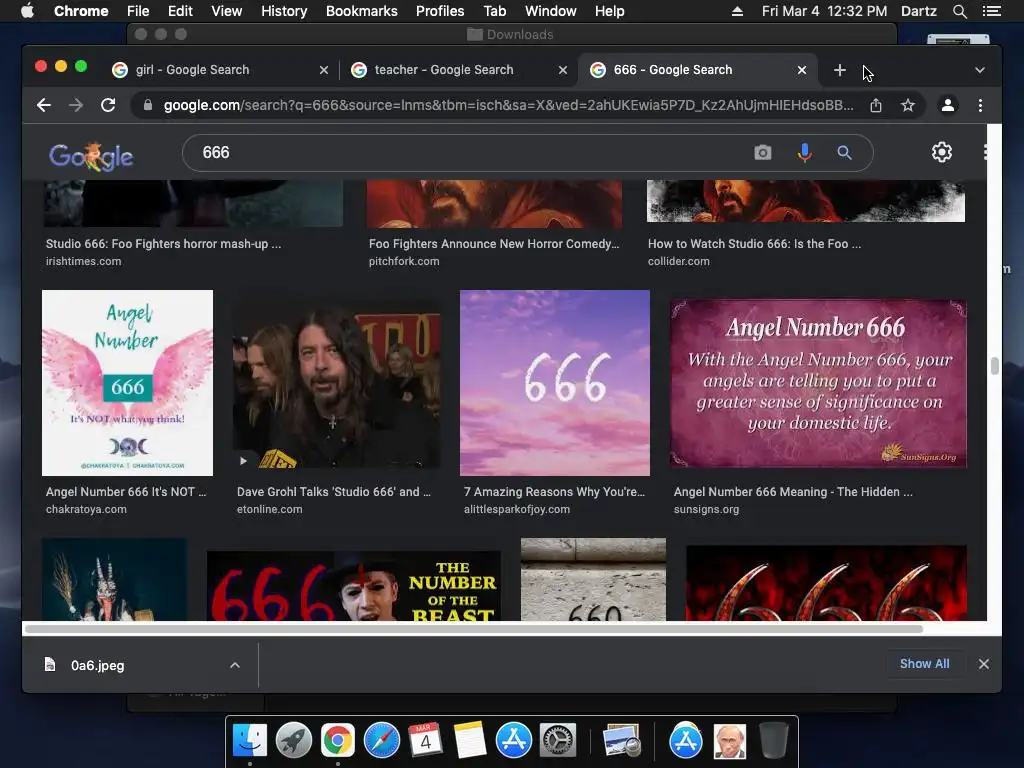
Task: Click the search box containing 666
Action: [470, 153]
